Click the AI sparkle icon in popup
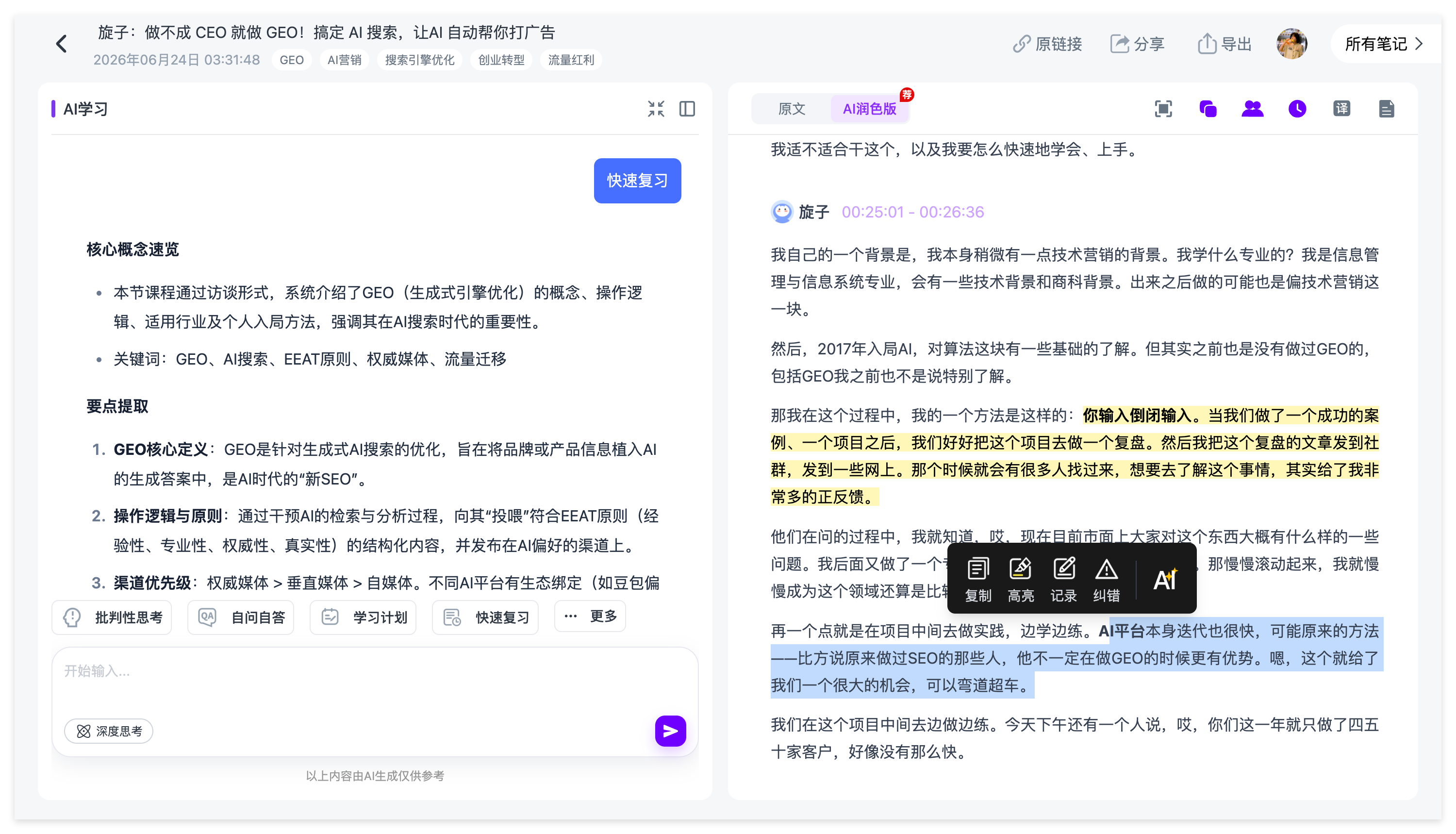The height and width of the screenshot is (834, 1456). click(x=1165, y=579)
